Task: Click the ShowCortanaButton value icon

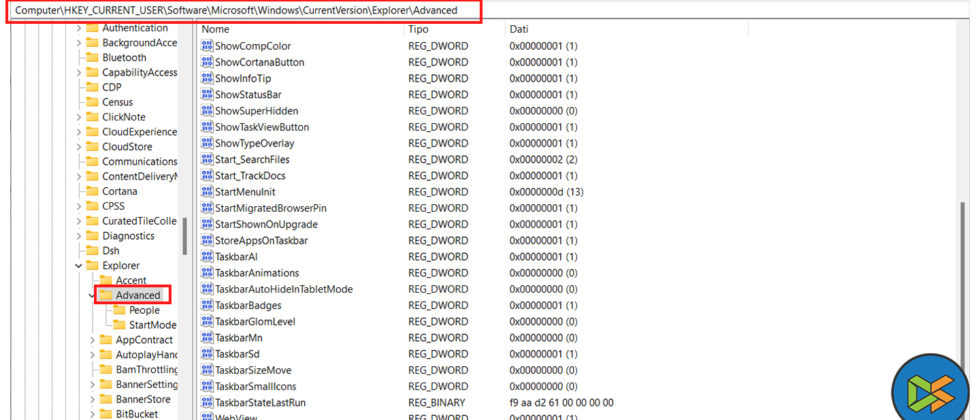Action: pyautogui.click(x=207, y=62)
